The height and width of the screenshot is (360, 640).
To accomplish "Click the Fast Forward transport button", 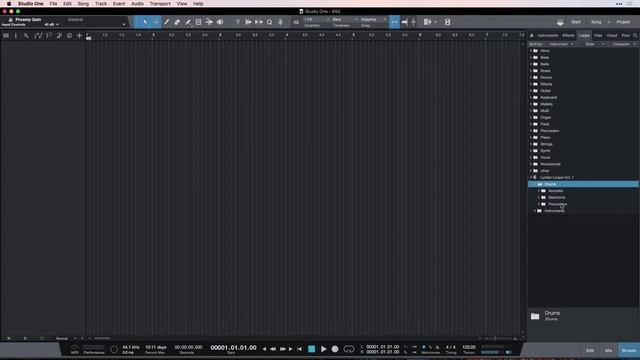I will point(282,349).
